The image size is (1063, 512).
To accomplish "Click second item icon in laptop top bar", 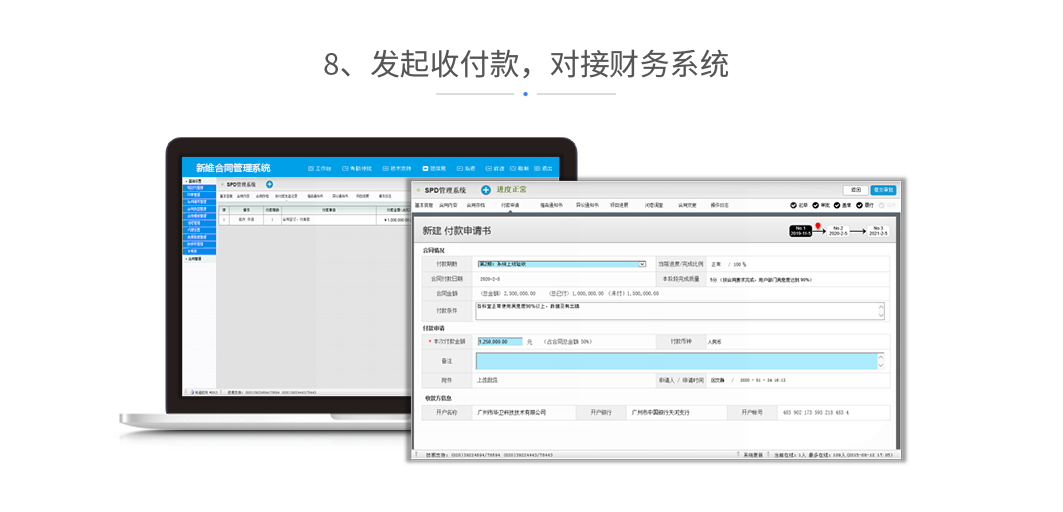I will point(345,168).
